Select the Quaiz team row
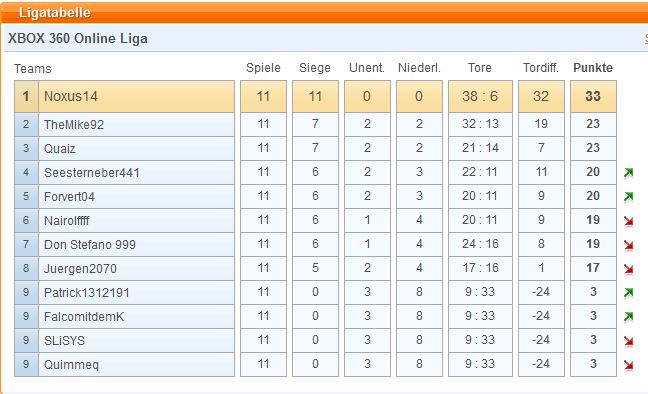 point(124,148)
